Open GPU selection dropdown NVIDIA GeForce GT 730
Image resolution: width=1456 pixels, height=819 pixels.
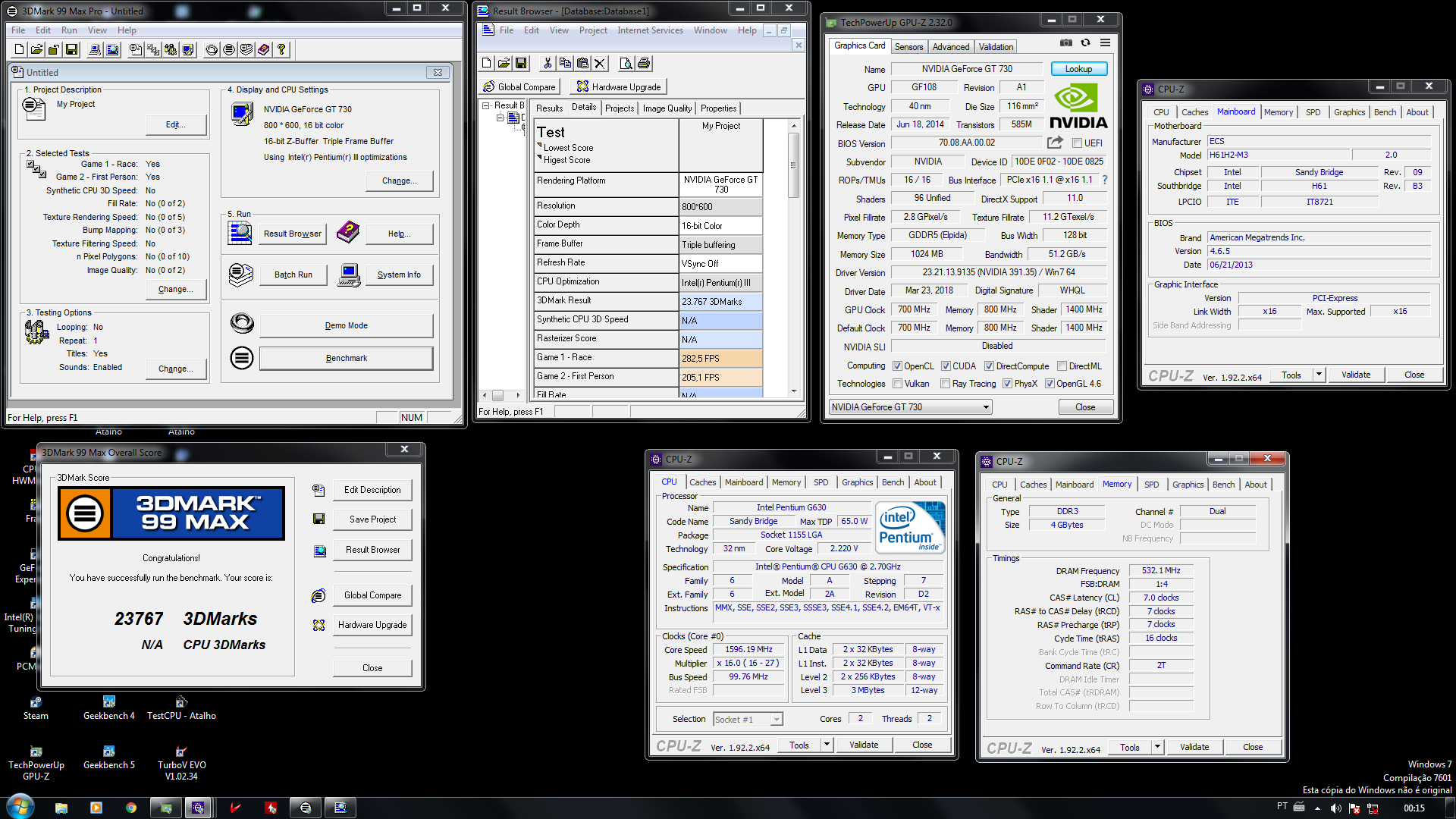click(x=910, y=407)
